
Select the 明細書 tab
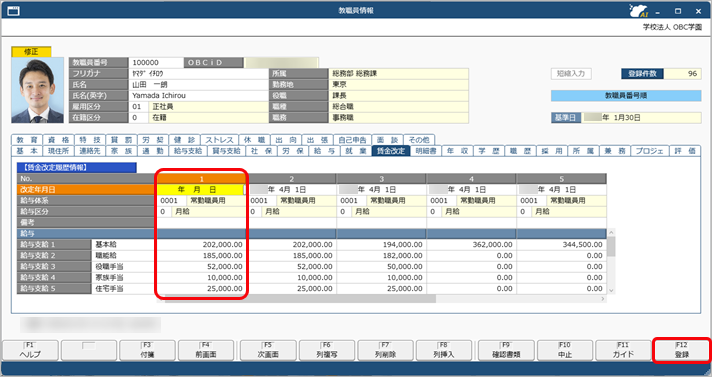pyautogui.click(x=426, y=151)
